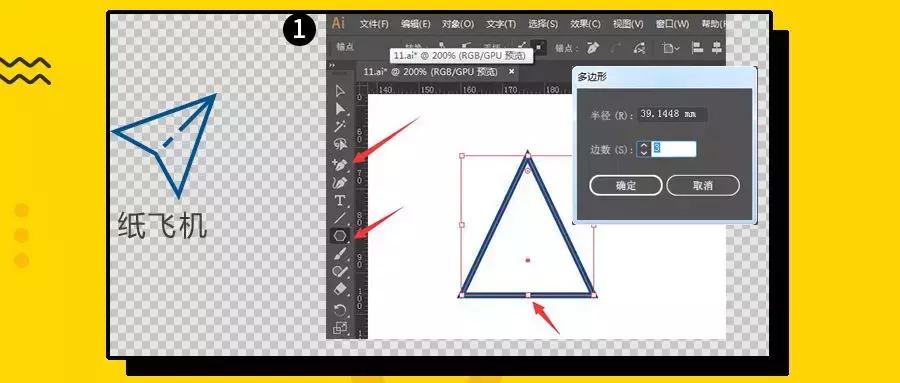Image resolution: width=900 pixels, height=383 pixels.
Task: Select the Magic Wand tool
Action: pyautogui.click(x=340, y=126)
